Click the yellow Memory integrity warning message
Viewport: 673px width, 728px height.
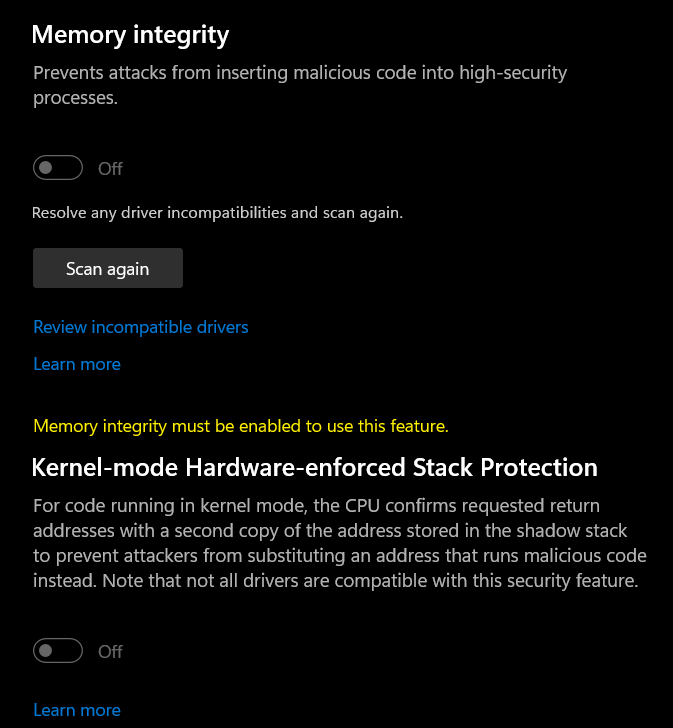coord(241,426)
